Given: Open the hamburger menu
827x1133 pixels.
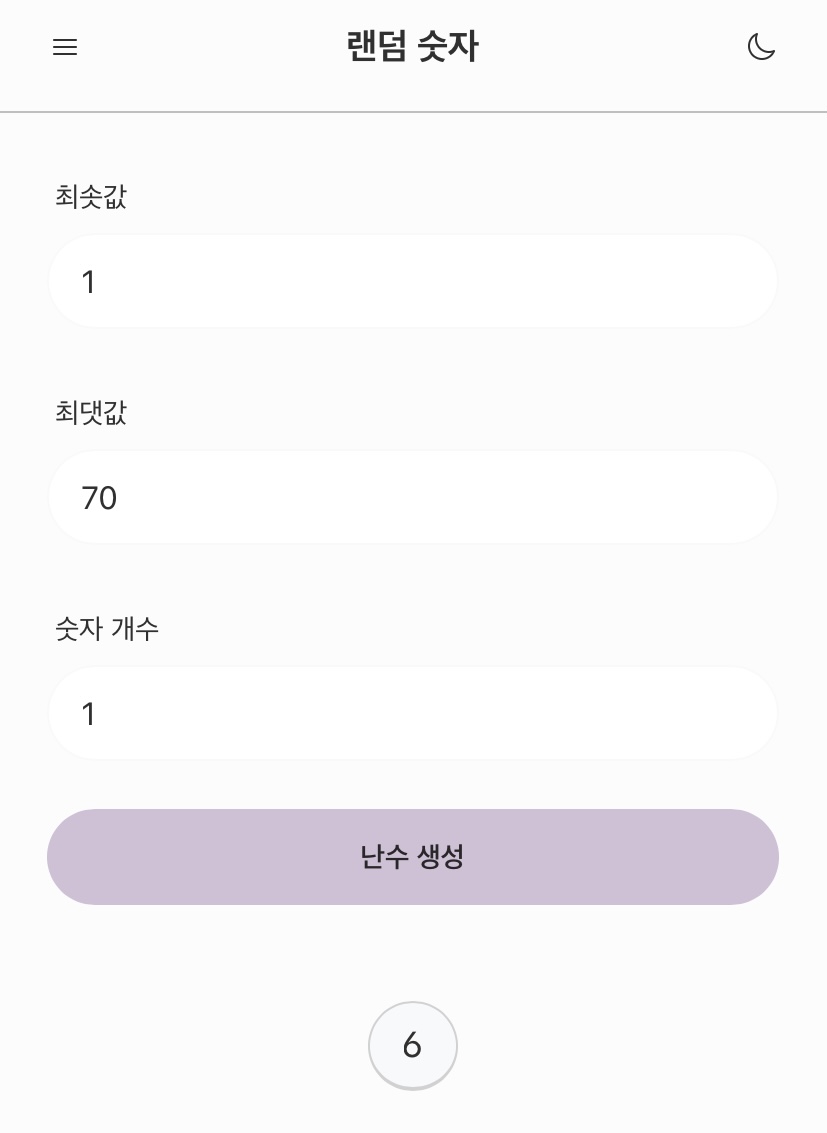Looking at the screenshot, I should coord(65,47).
